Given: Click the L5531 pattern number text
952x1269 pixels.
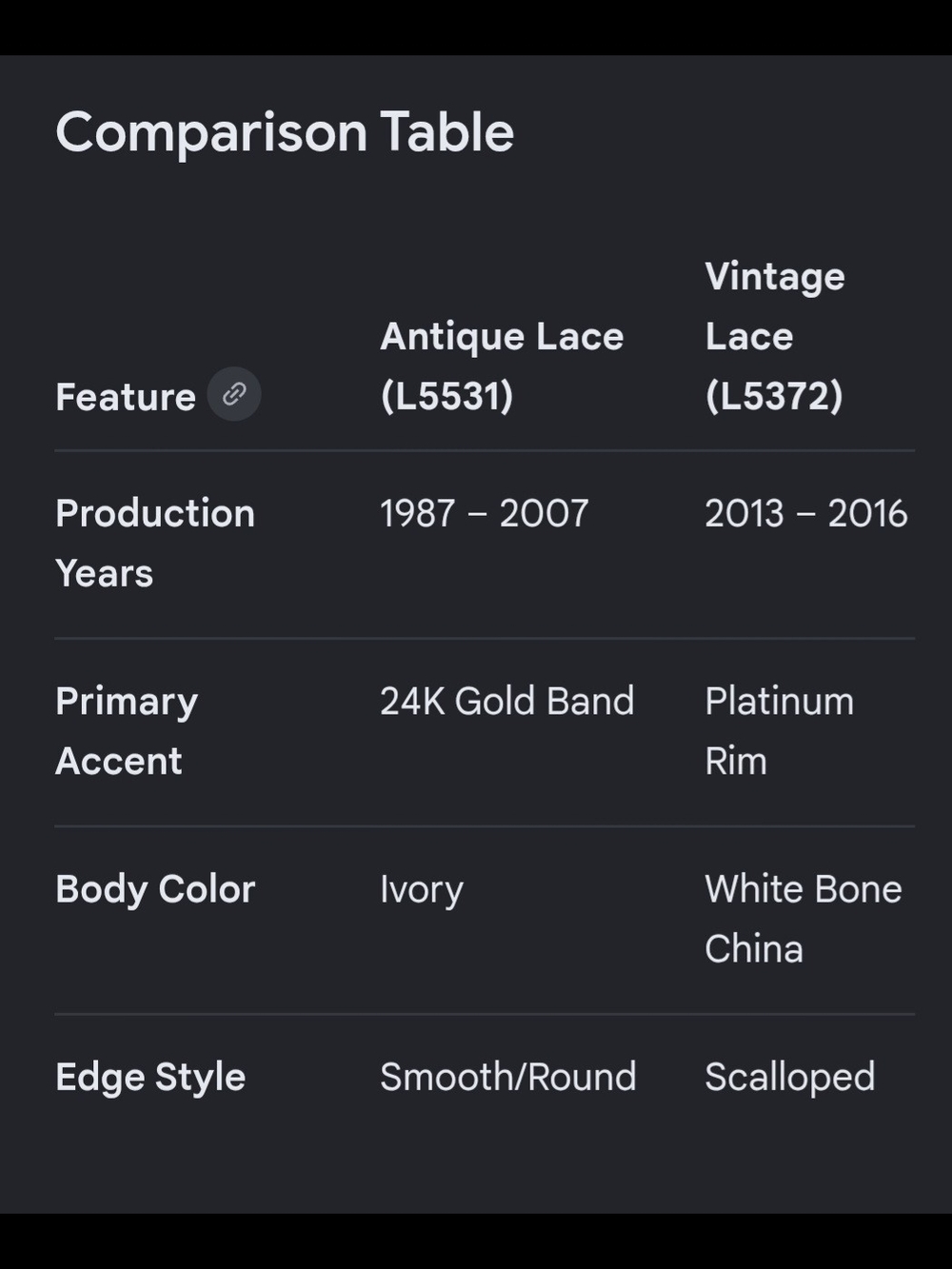Looking at the screenshot, I should point(446,396).
